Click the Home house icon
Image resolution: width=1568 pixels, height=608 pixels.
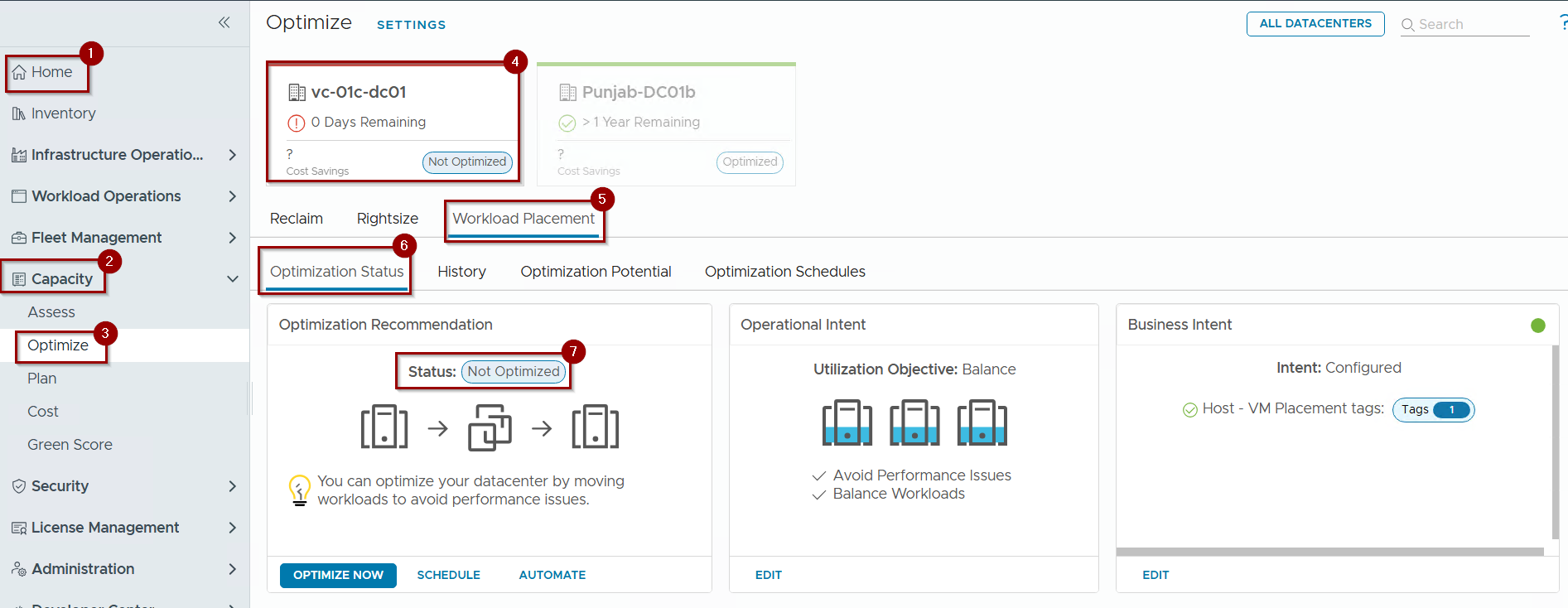[19, 73]
